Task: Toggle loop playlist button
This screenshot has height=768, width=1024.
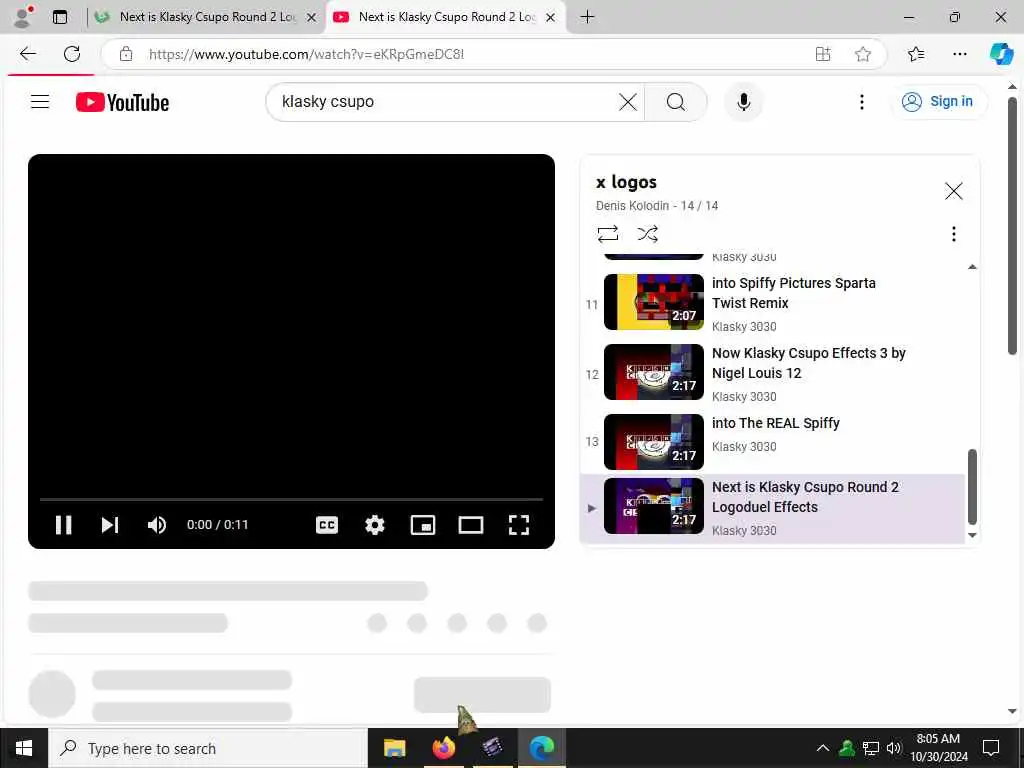Action: tap(607, 234)
